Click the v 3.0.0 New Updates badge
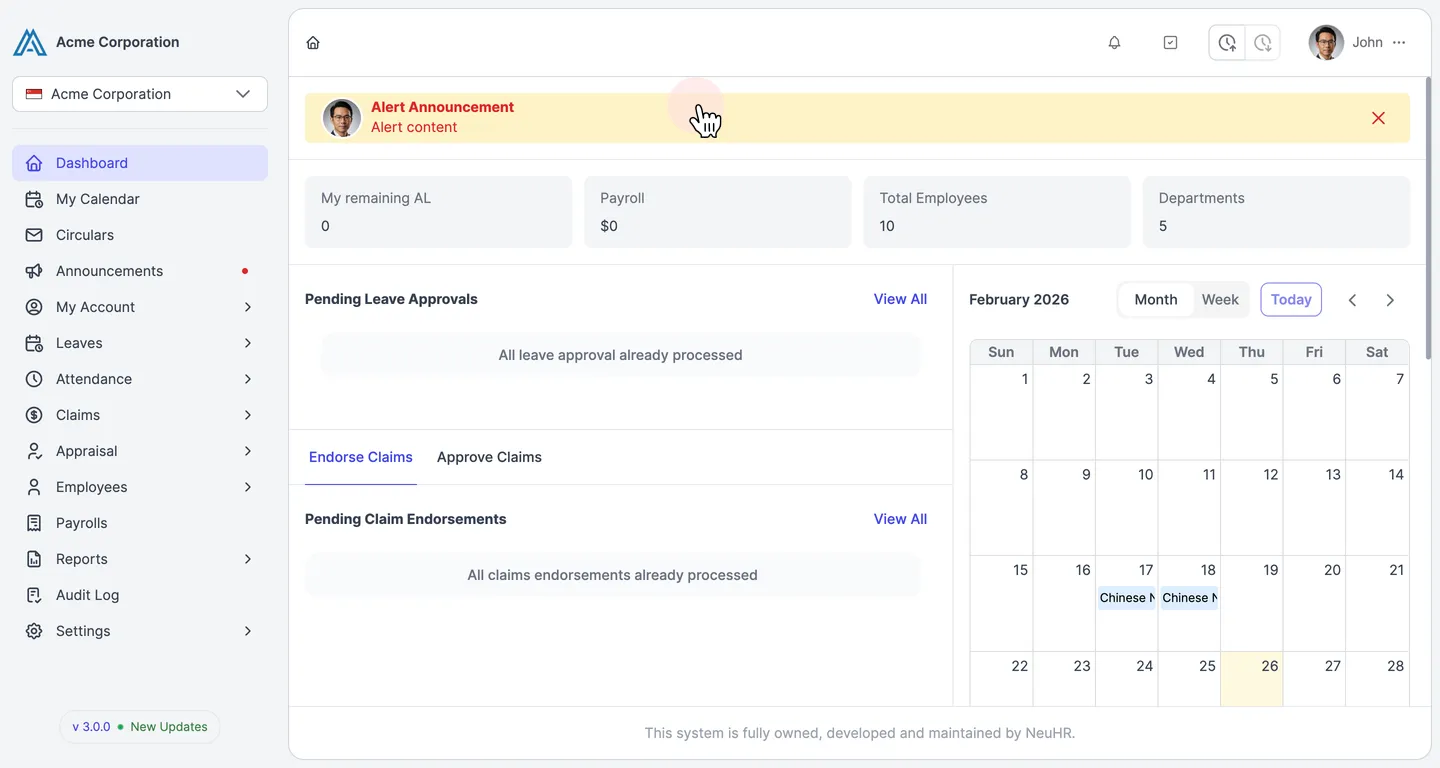This screenshot has width=1440, height=768. point(140,727)
